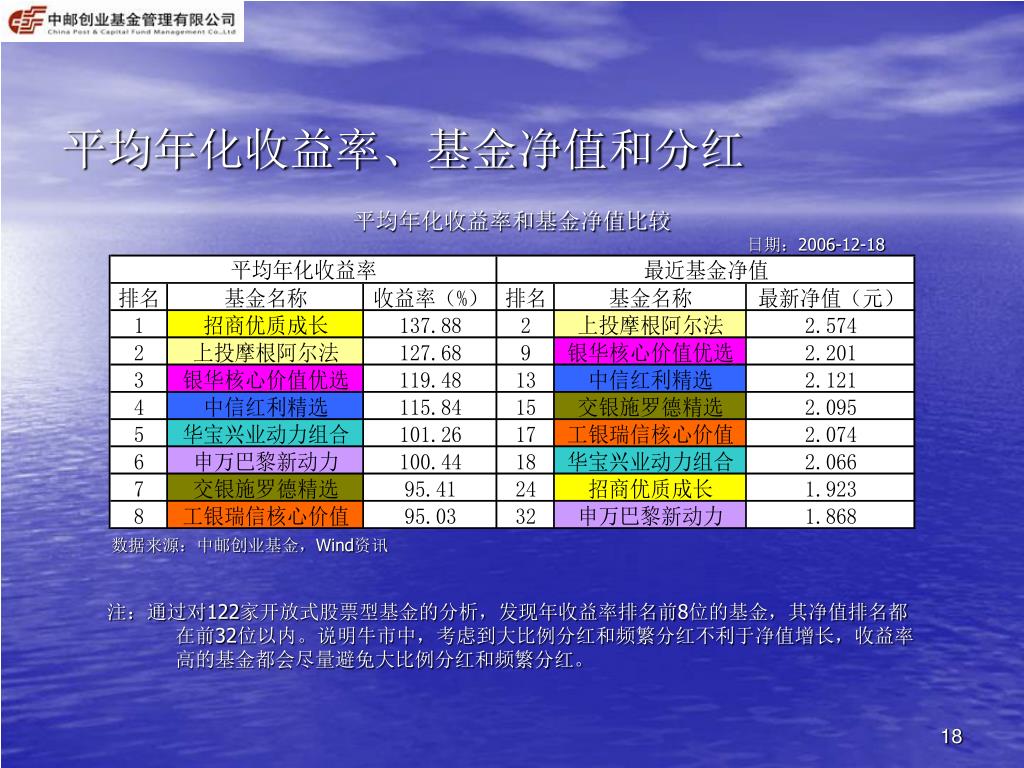Image resolution: width=1024 pixels, height=768 pixels.
Task: Click the net value "2.066"
Action: pos(830,462)
